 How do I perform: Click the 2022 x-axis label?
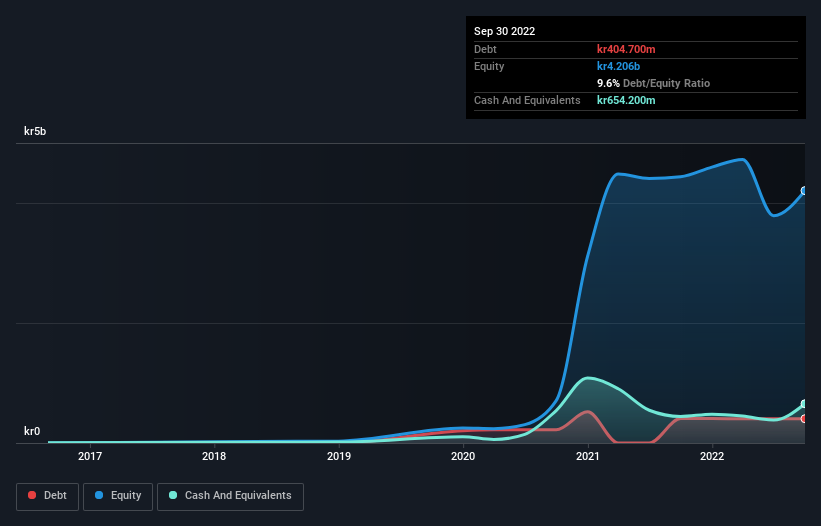(x=712, y=456)
